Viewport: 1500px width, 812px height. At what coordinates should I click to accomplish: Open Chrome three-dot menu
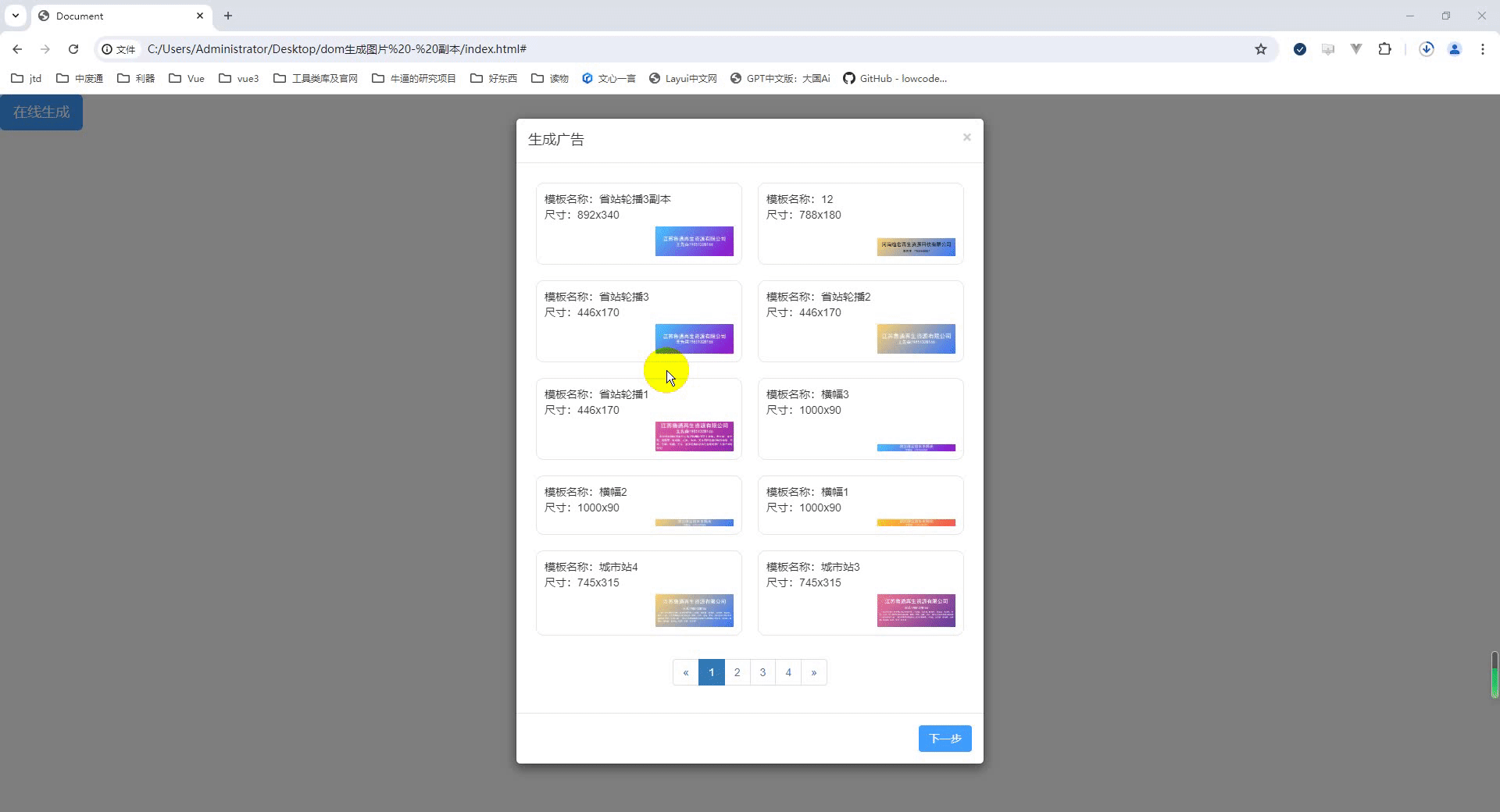1483,49
